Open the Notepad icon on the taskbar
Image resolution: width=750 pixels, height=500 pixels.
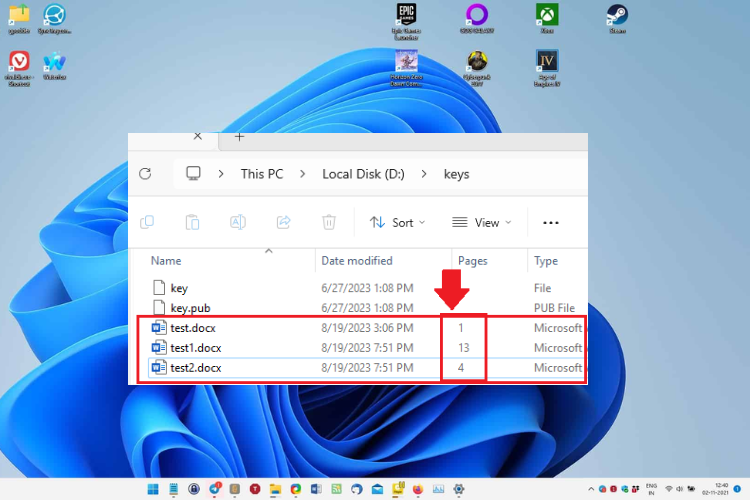coord(174,489)
